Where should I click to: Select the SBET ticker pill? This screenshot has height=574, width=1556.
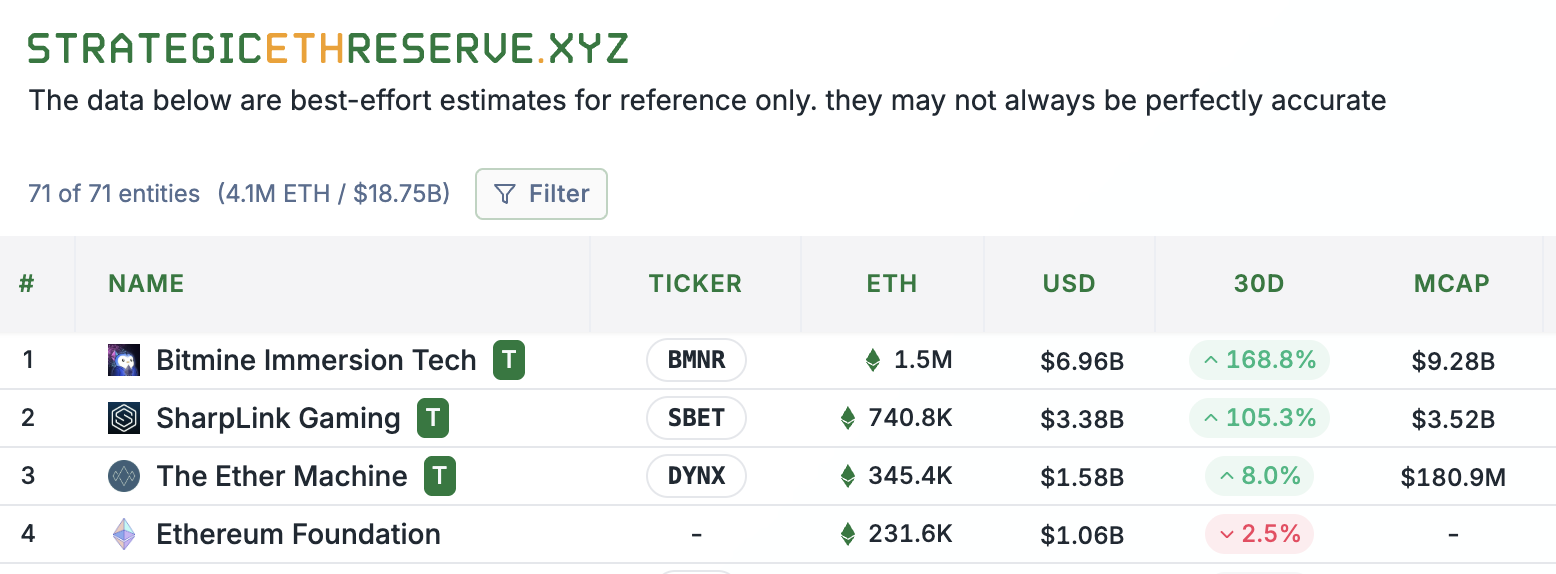(x=696, y=418)
